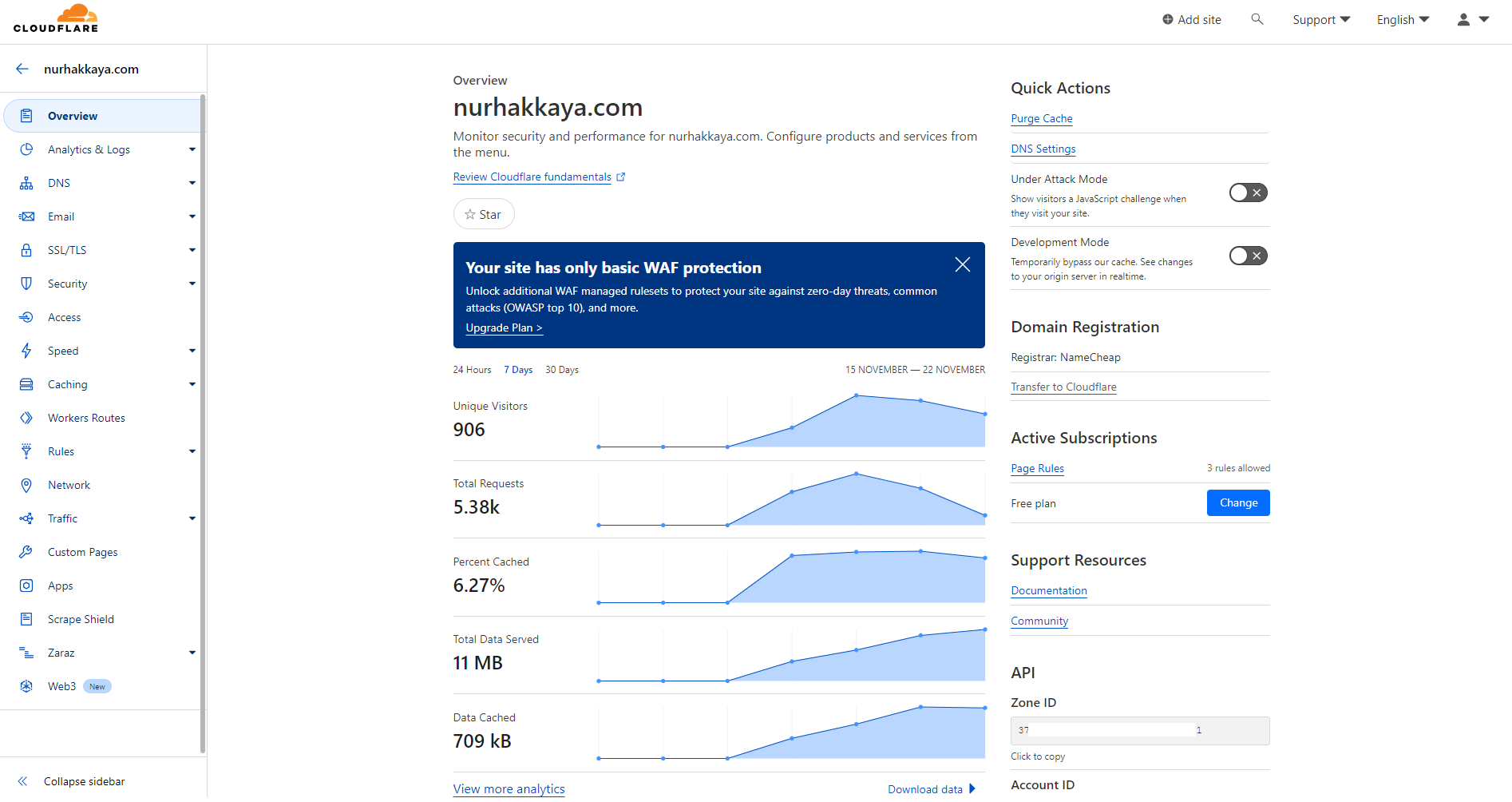Expand the Security menu arrow
1512x802 pixels.
[x=192, y=284]
